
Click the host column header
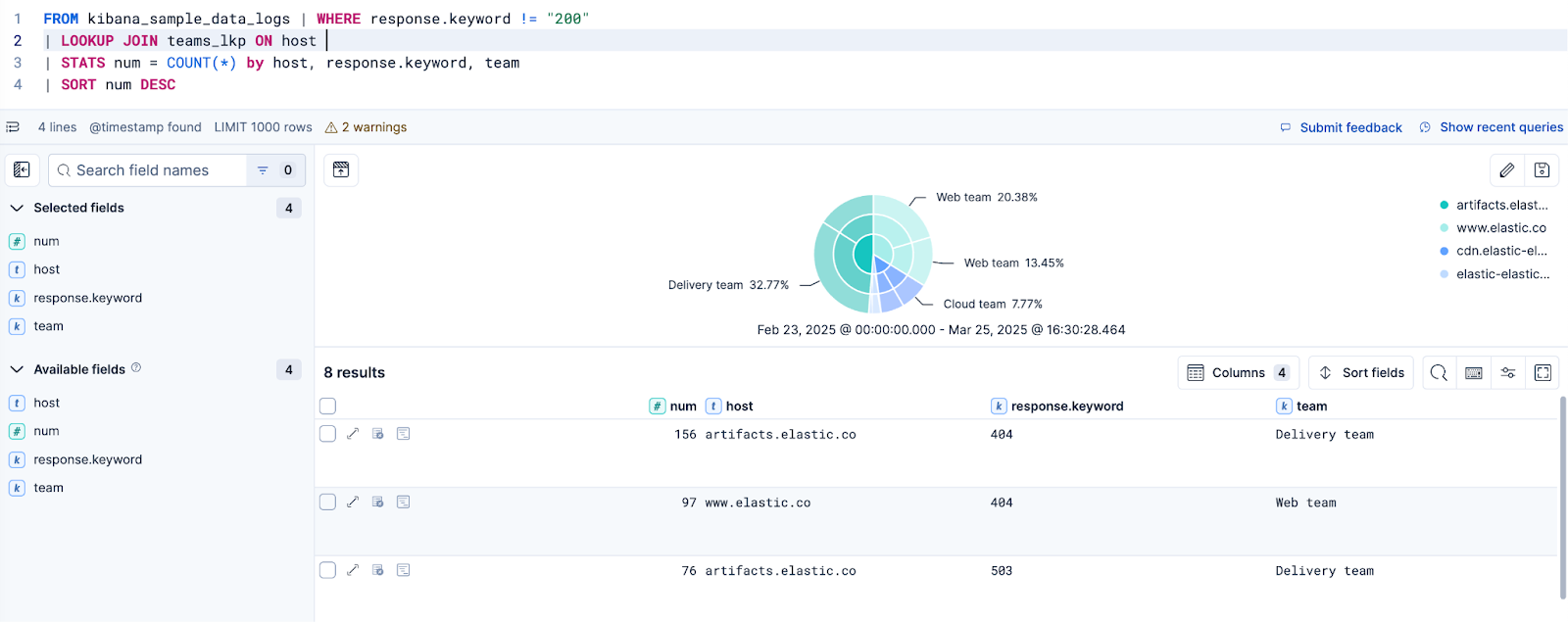[x=730, y=407]
